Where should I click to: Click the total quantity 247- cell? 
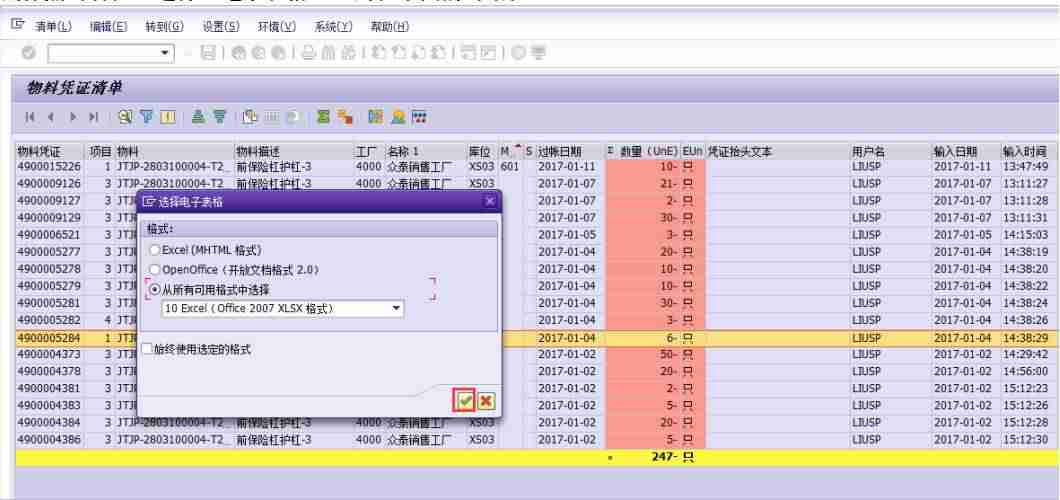tap(644, 457)
